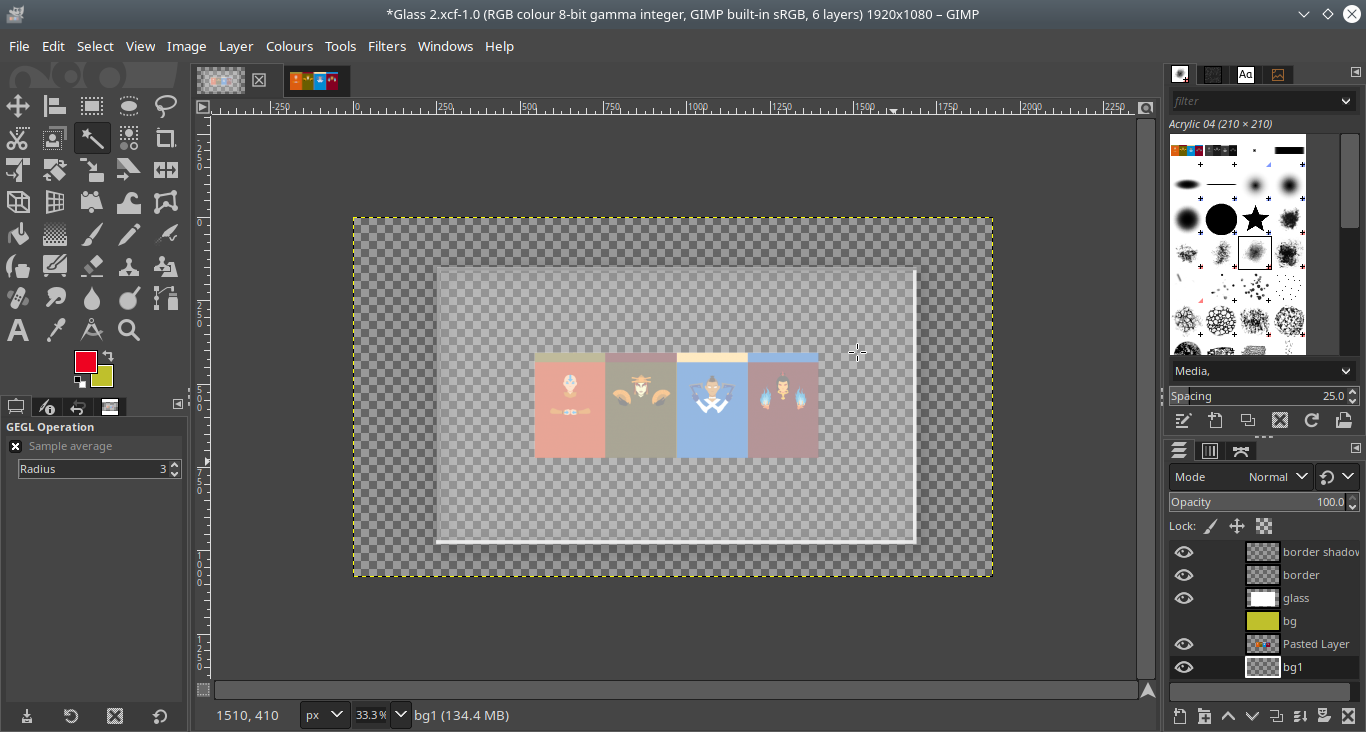Select the Paintbrush tool
The height and width of the screenshot is (732, 1366).
click(92, 234)
